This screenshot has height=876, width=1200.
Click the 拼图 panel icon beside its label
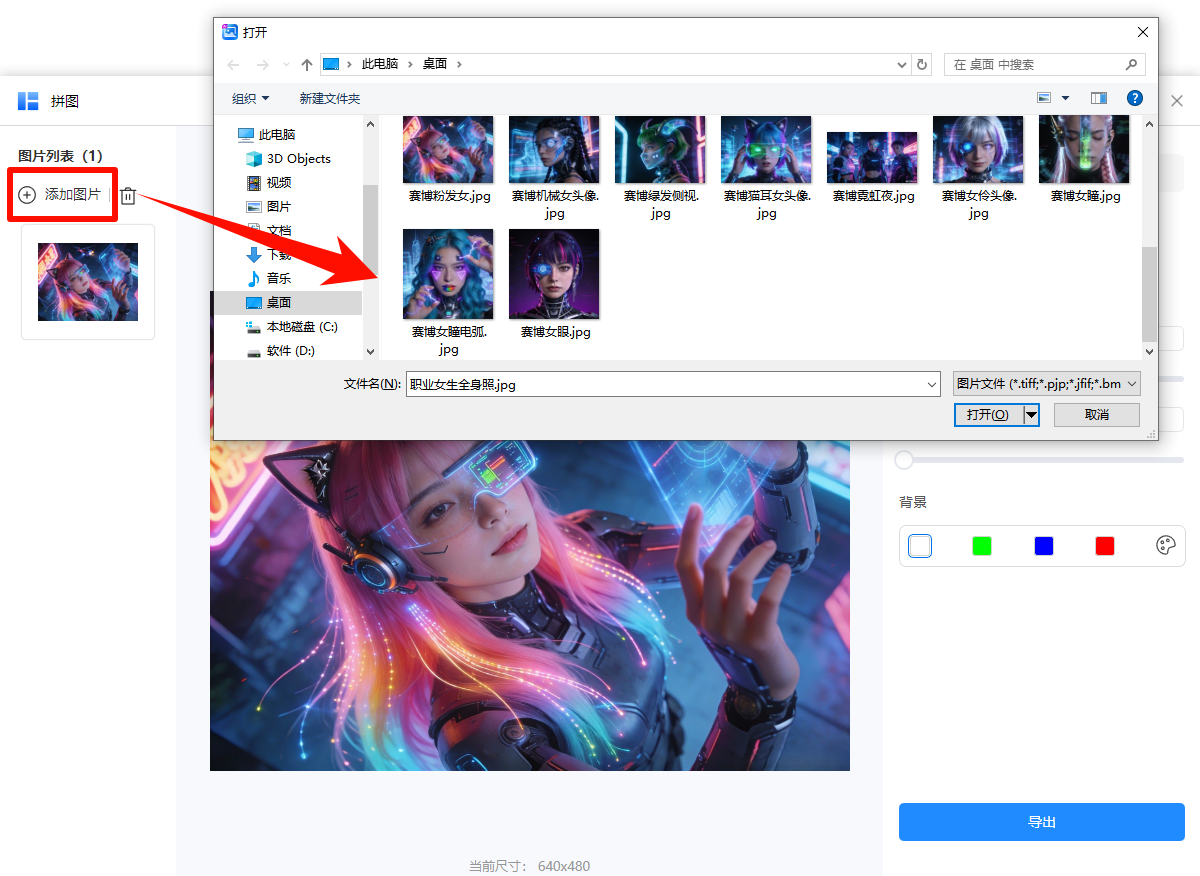coord(27,100)
